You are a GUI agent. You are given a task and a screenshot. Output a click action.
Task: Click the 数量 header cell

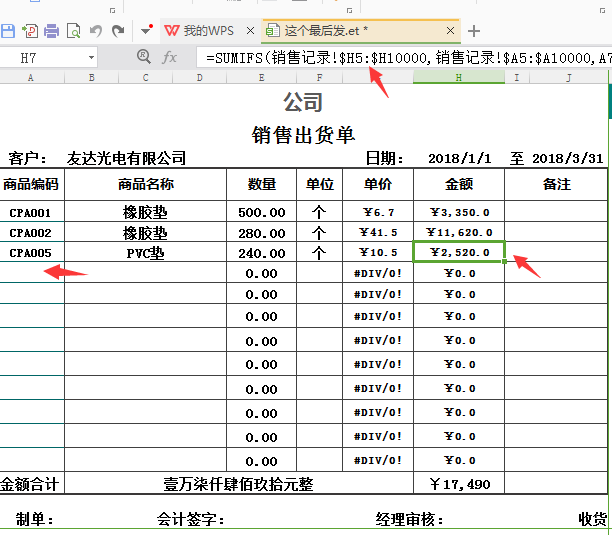(262, 184)
